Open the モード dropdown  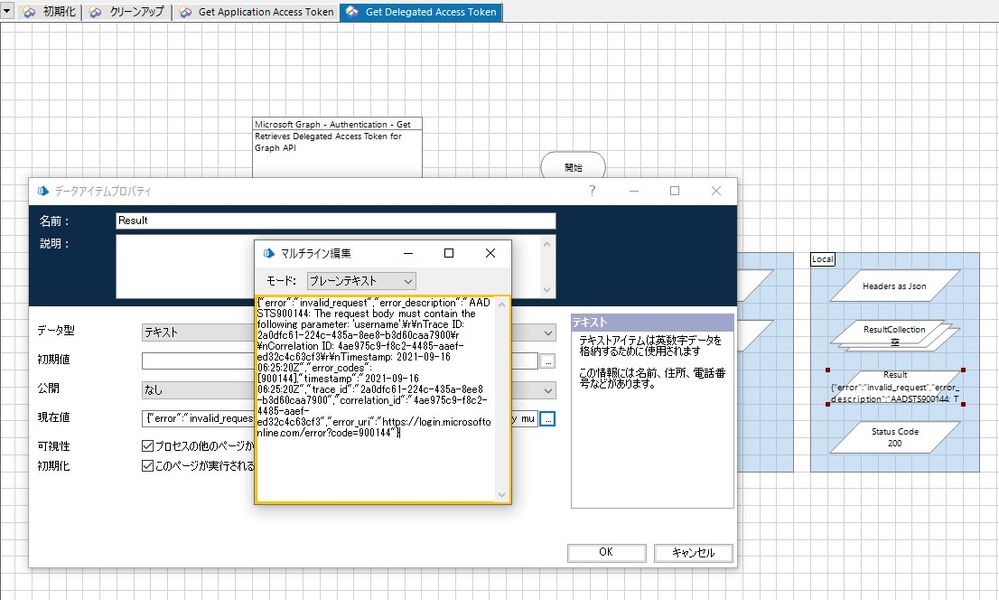click(x=360, y=282)
